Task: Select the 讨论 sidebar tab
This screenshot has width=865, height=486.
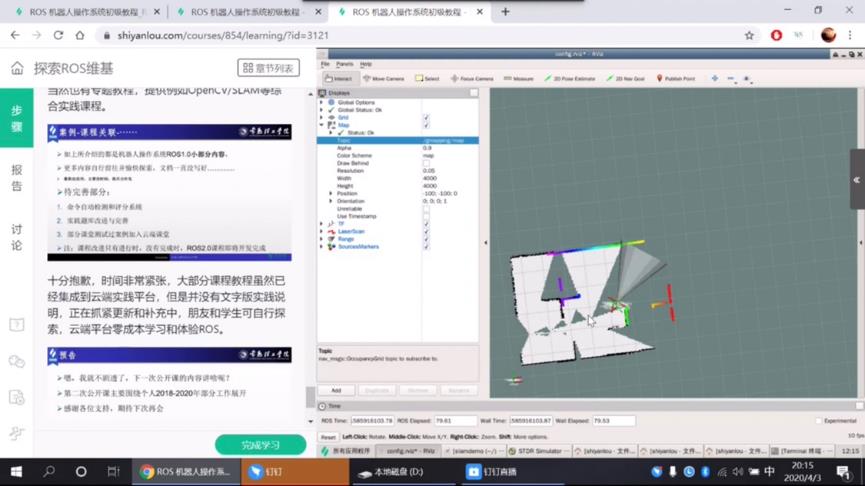Action: tap(17, 237)
